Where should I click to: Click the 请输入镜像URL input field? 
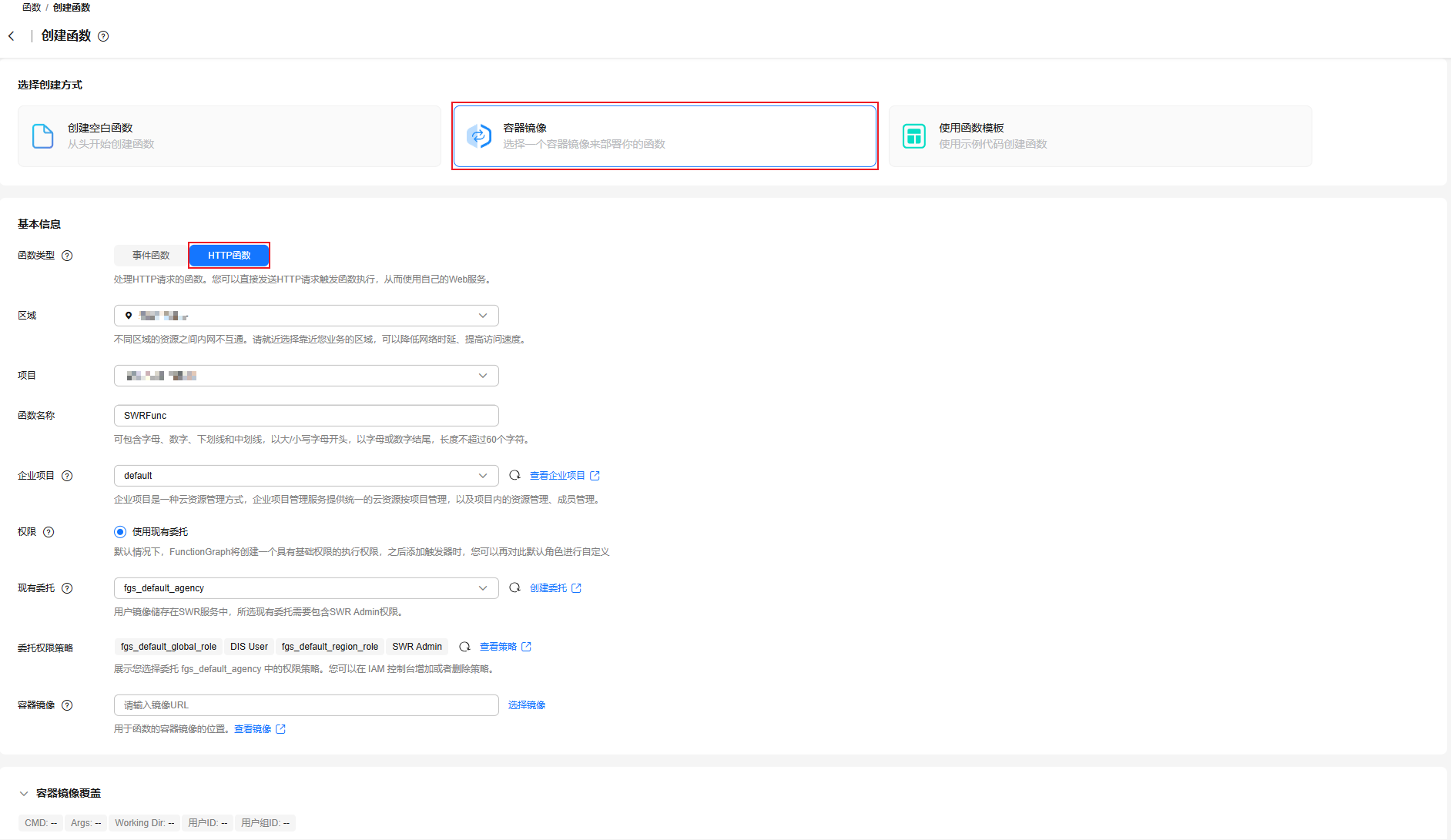click(306, 705)
